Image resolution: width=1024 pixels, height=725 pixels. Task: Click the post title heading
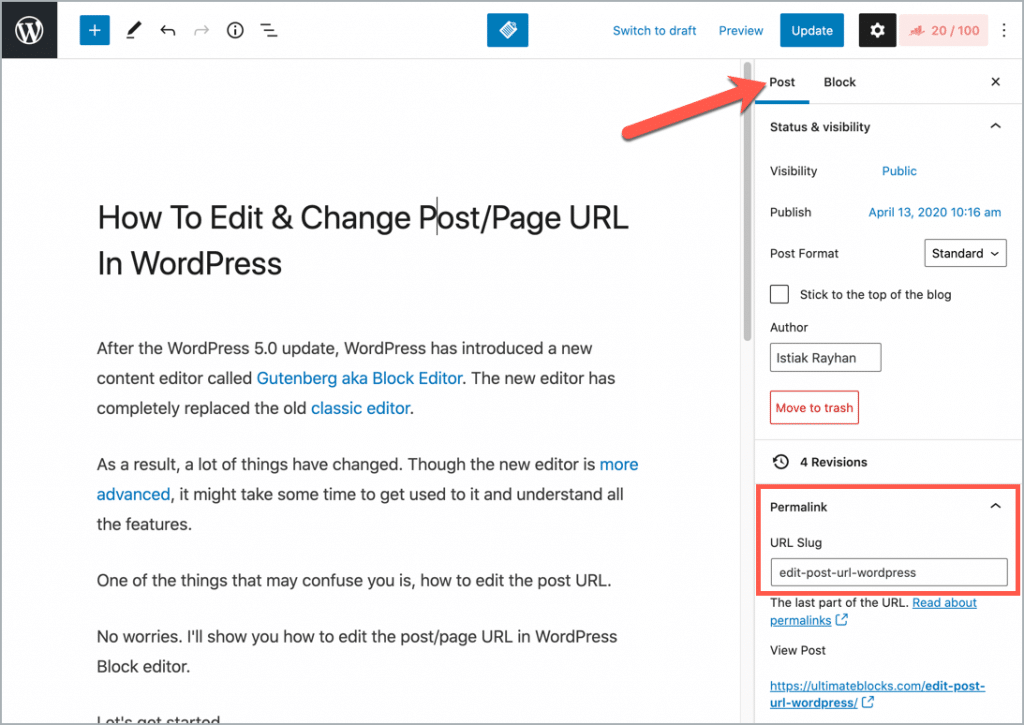[363, 241]
